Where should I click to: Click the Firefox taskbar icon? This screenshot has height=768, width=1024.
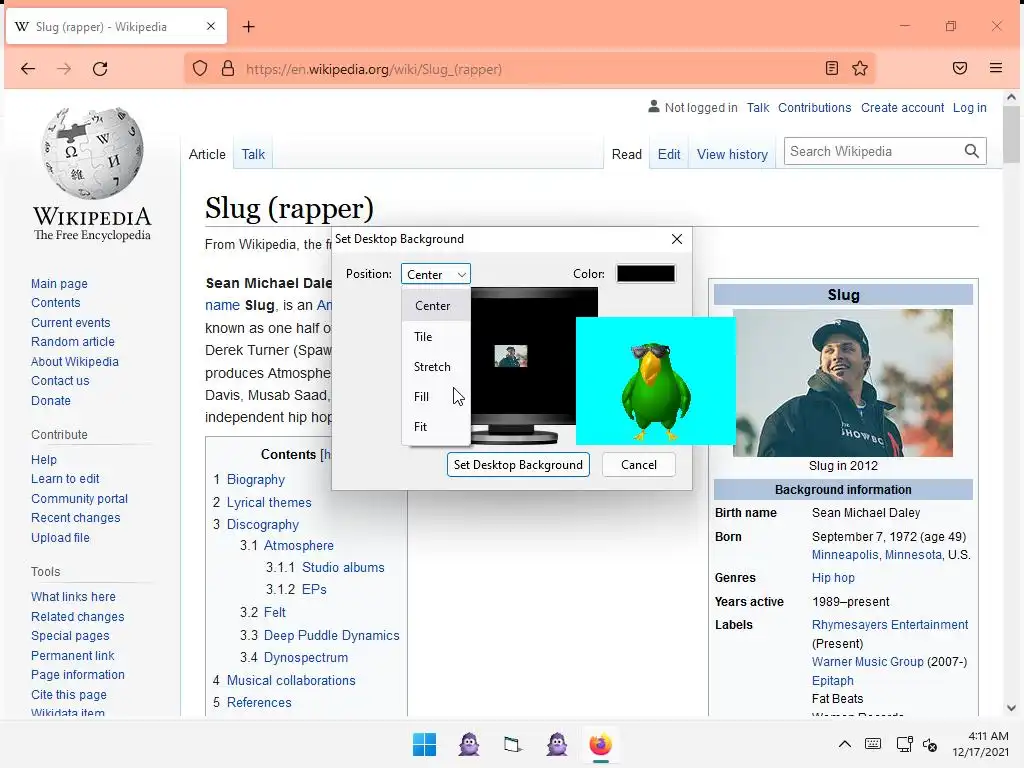coord(601,744)
